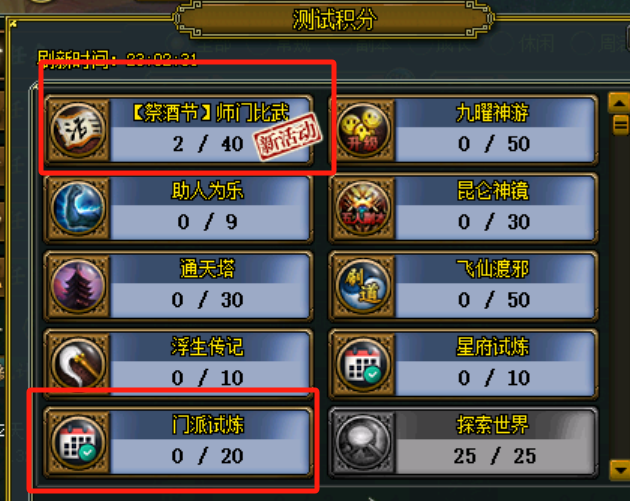Click the 测试积分 title banner
Screen dimensions: 630x501
[x=333, y=19]
